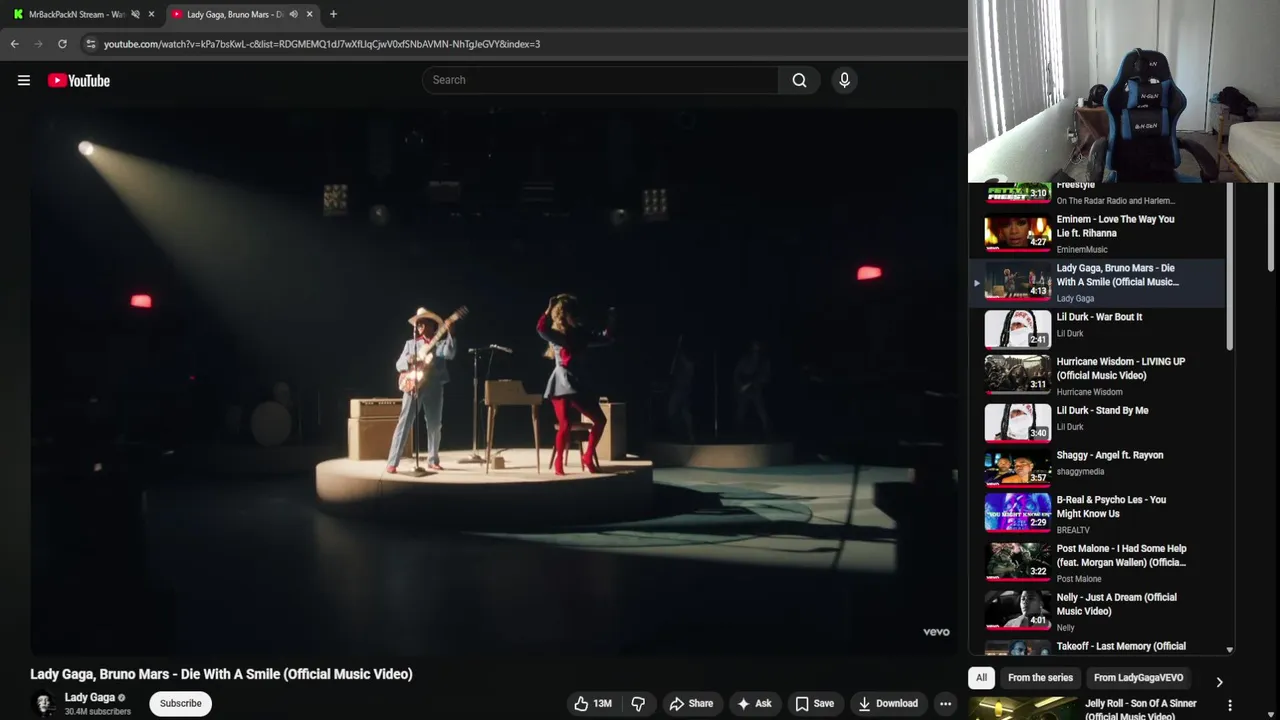Go back with the browser back arrow
Viewport: 1280px width, 720px height.
click(x=14, y=44)
